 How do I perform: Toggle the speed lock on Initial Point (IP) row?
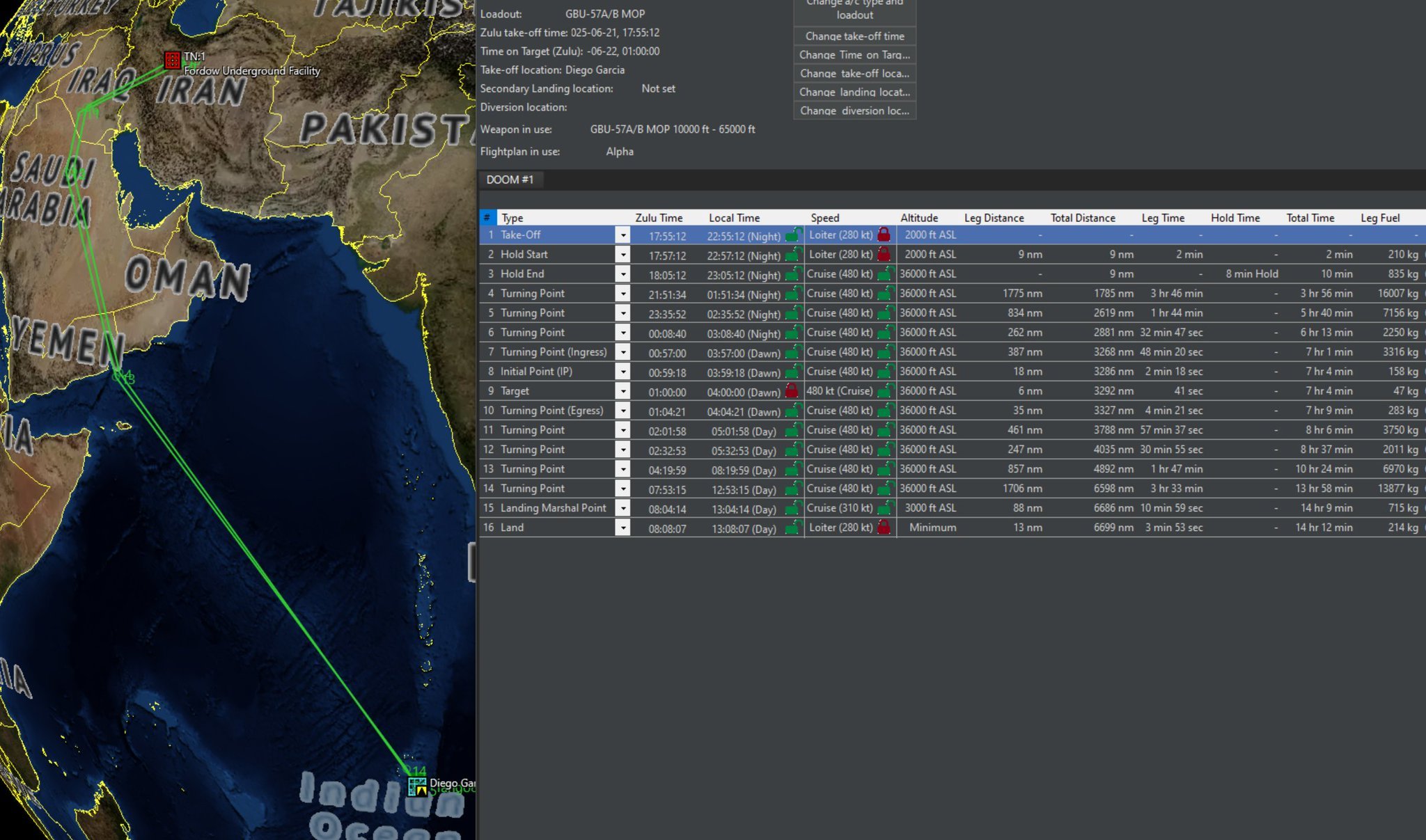coord(884,371)
